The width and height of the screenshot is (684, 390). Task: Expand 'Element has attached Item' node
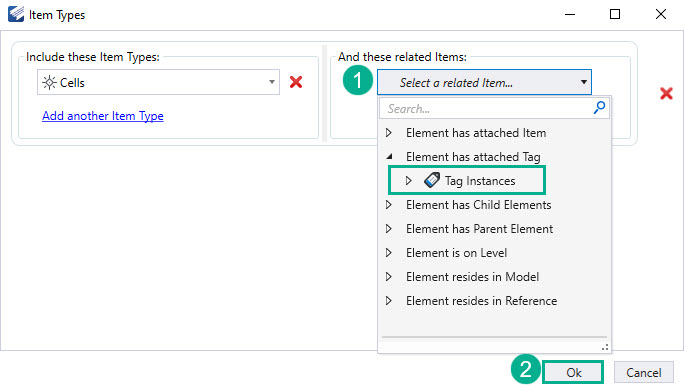[389, 133]
